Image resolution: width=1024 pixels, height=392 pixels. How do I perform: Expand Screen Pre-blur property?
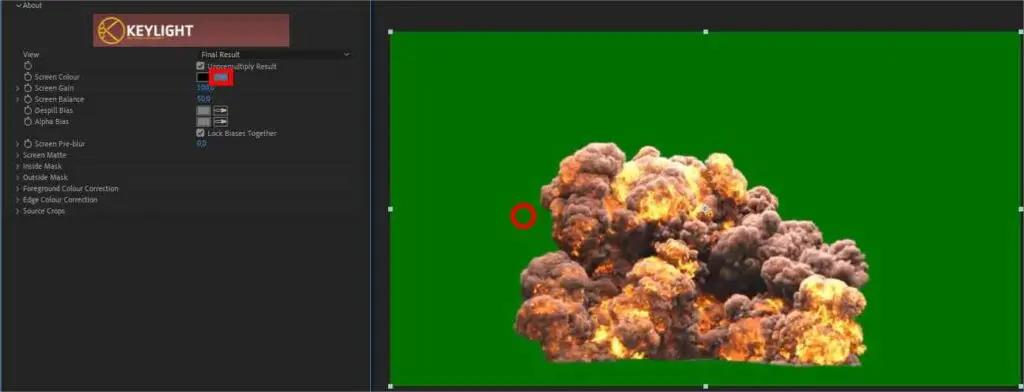tap(18, 144)
